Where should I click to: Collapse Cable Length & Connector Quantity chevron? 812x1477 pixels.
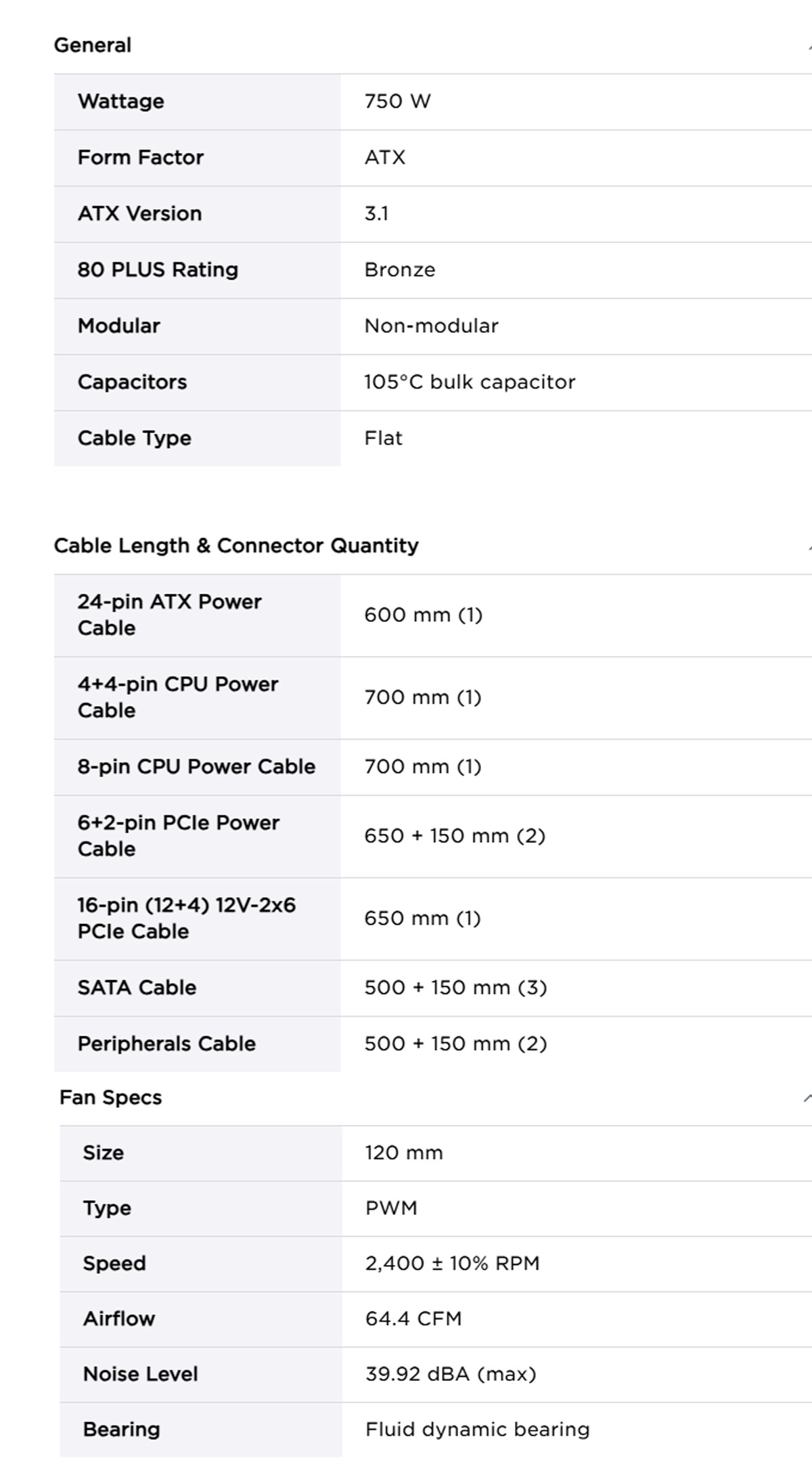click(x=809, y=546)
